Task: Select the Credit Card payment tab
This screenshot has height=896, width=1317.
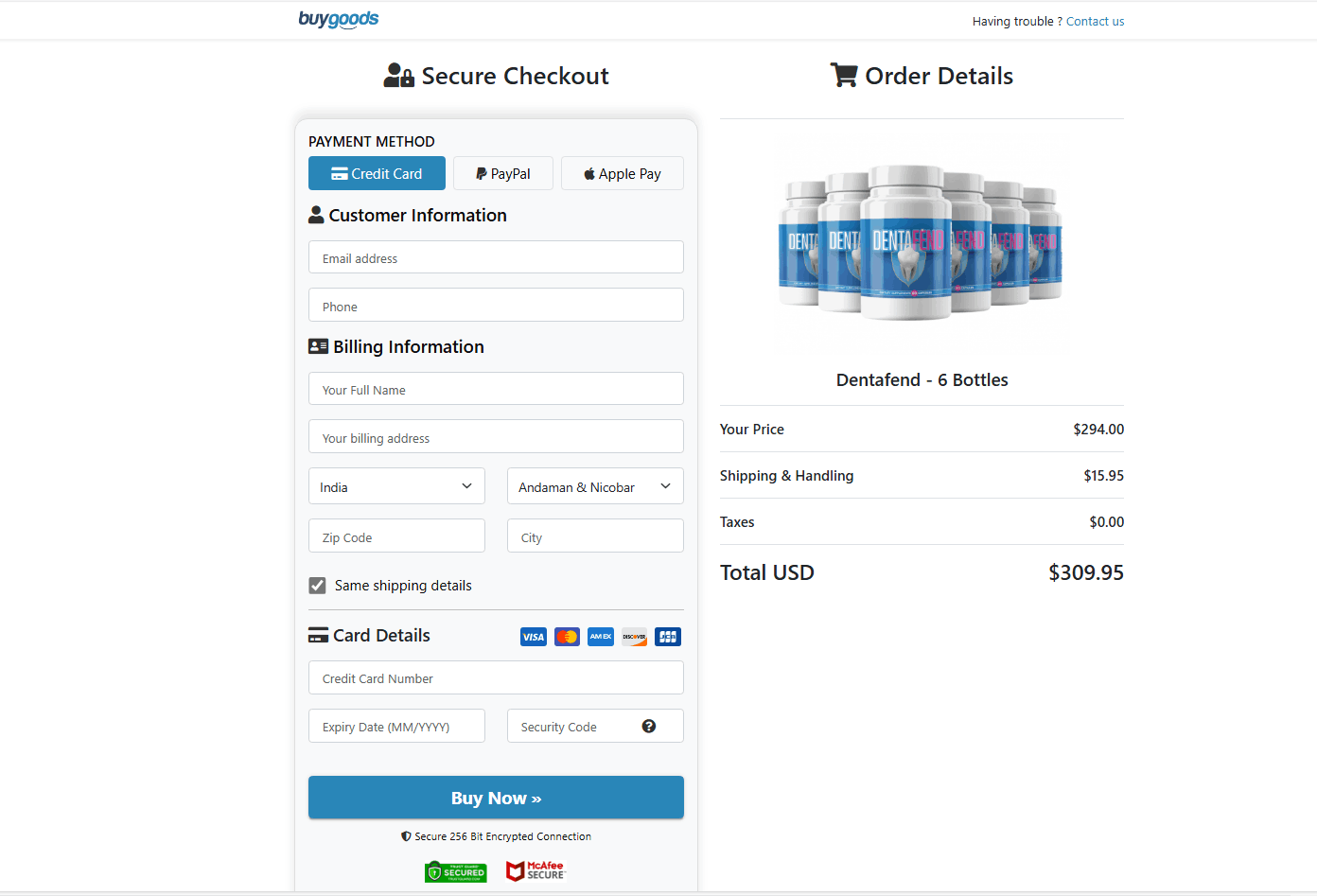Action: point(377,173)
